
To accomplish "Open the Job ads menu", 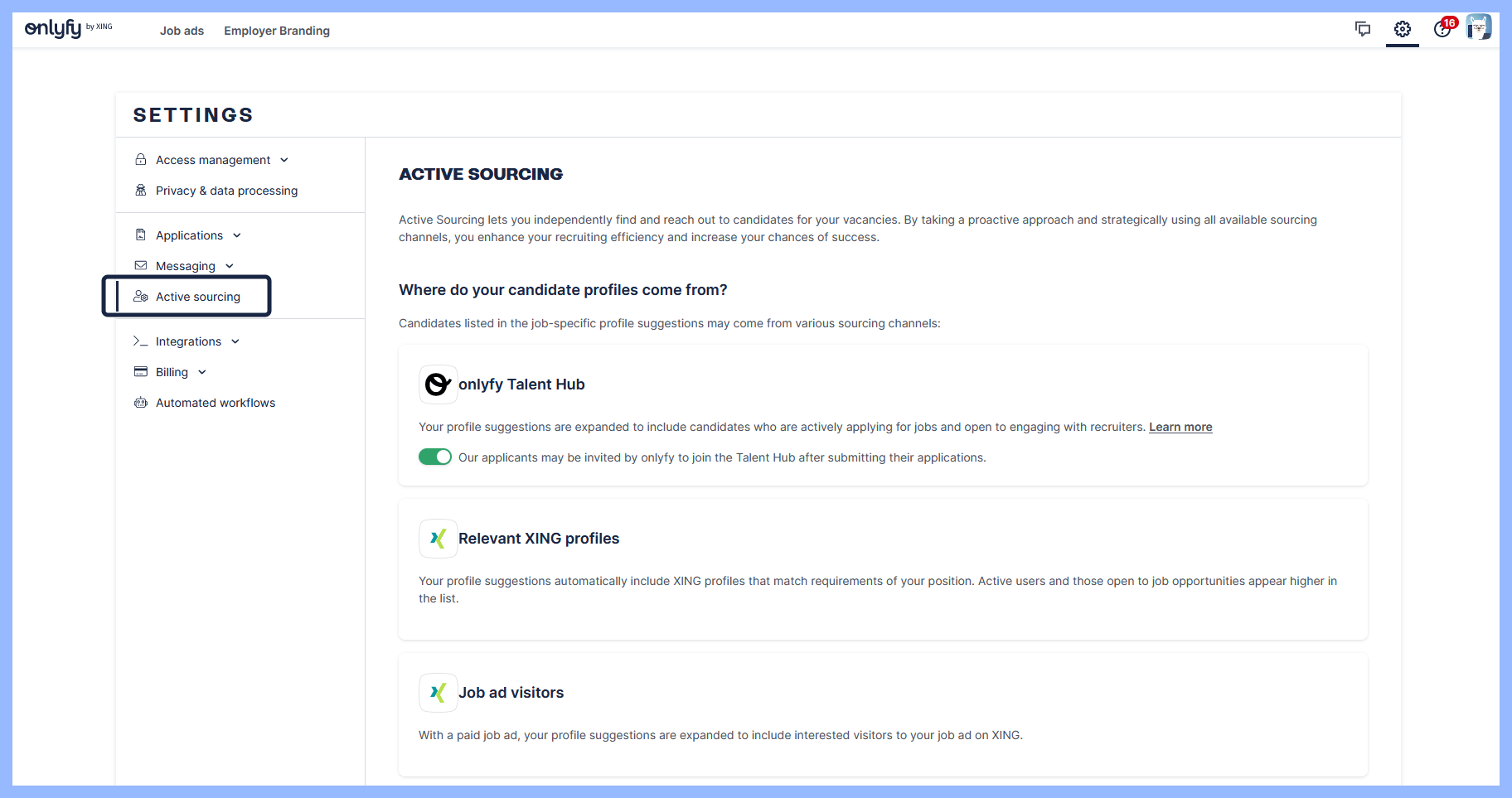I will pos(182,31).
